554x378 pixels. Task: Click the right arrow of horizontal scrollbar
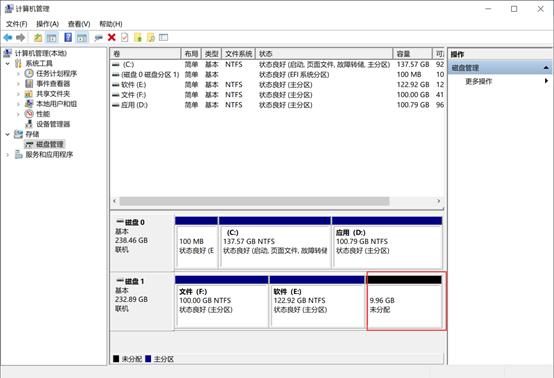click(x=439, y=201)
